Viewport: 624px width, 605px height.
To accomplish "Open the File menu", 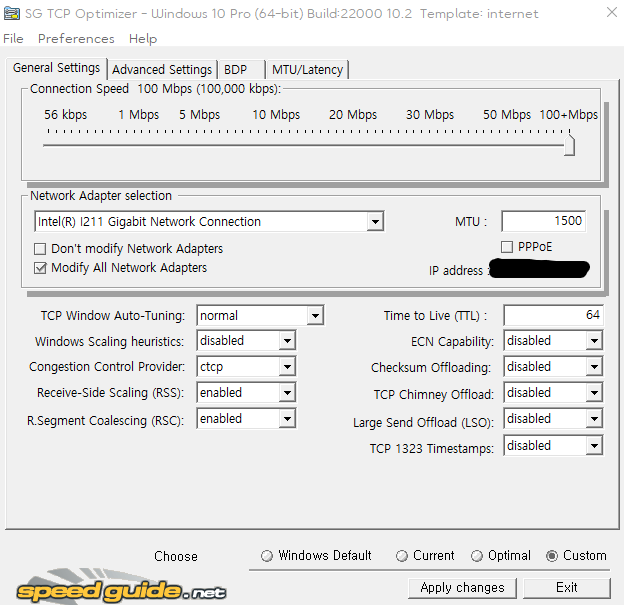I will [13, 39].
